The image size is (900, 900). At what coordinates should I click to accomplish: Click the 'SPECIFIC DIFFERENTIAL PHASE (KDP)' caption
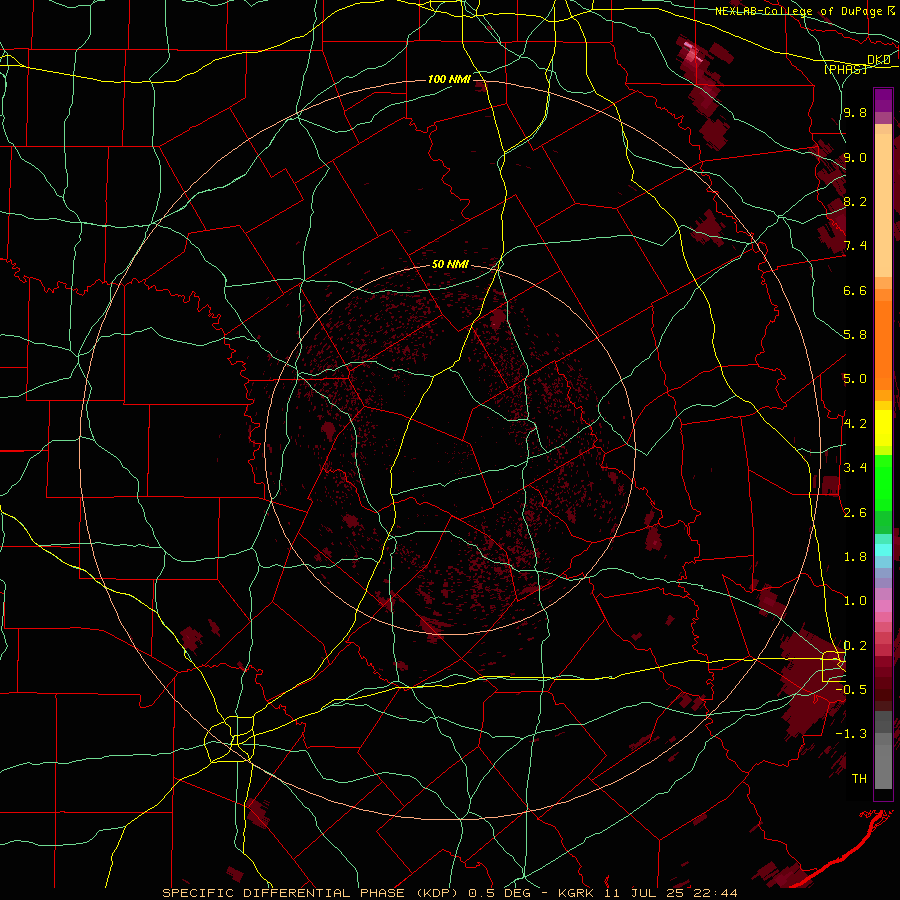[313, 893]
